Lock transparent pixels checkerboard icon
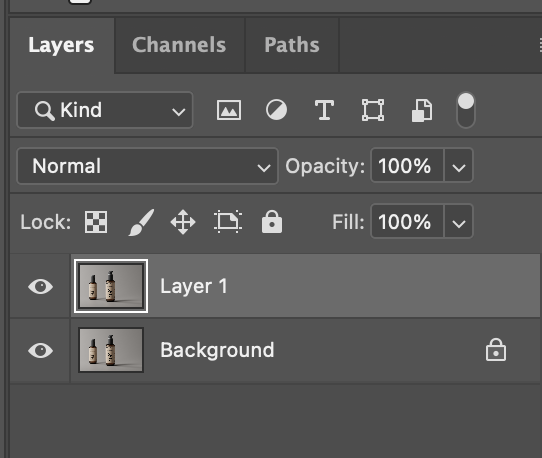 pos(96,222)
